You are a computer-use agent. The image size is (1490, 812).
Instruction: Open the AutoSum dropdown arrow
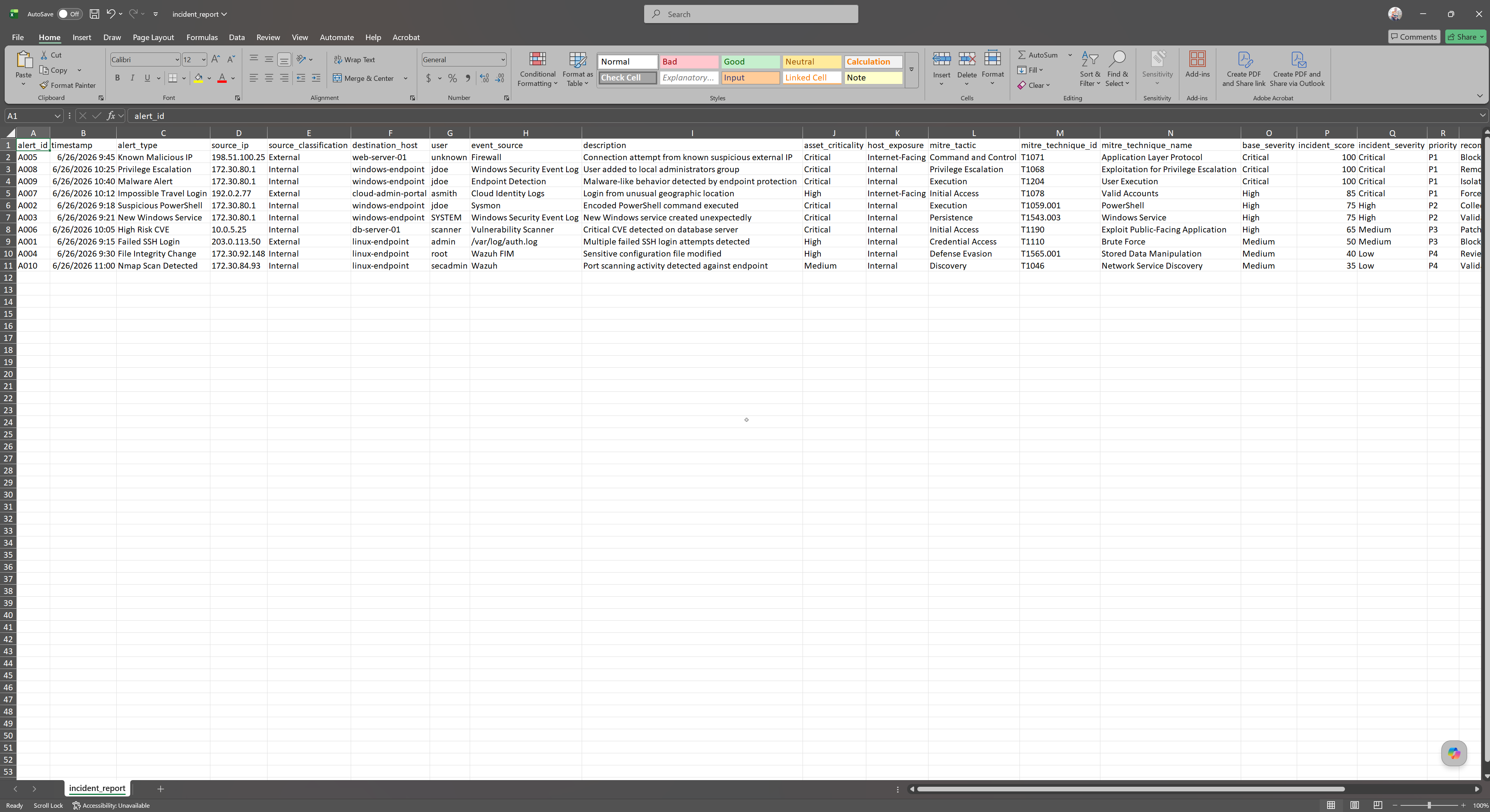point(1070,55)
